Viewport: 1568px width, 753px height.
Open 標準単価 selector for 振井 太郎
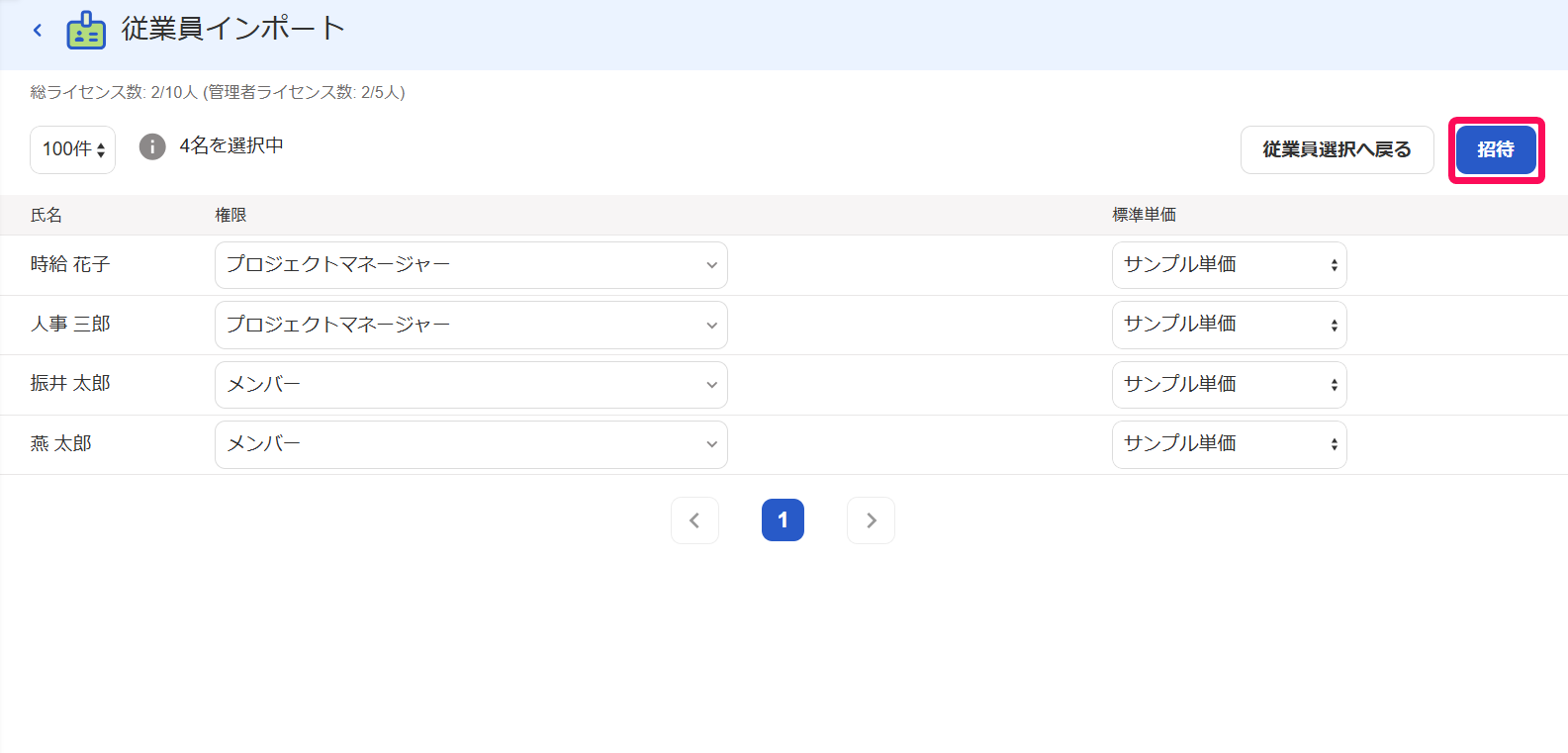click(x=1229, y=385)
